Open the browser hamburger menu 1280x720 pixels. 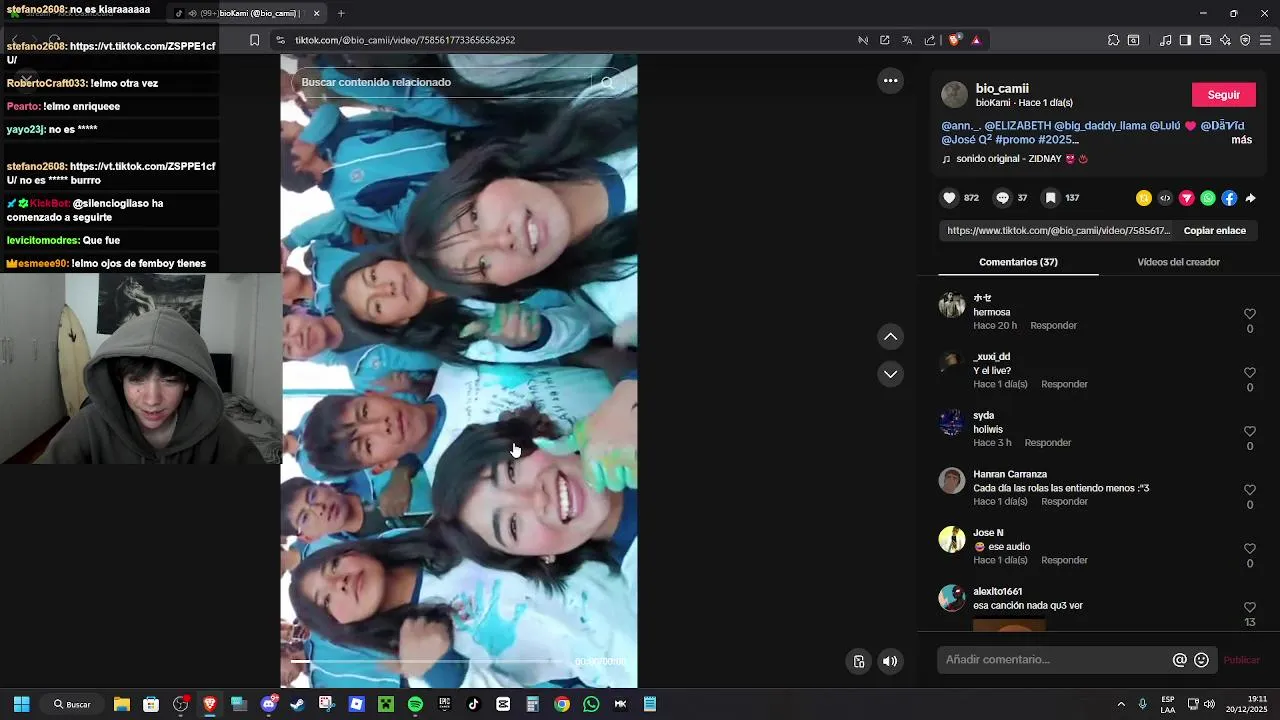click(x=1265, y=40)
